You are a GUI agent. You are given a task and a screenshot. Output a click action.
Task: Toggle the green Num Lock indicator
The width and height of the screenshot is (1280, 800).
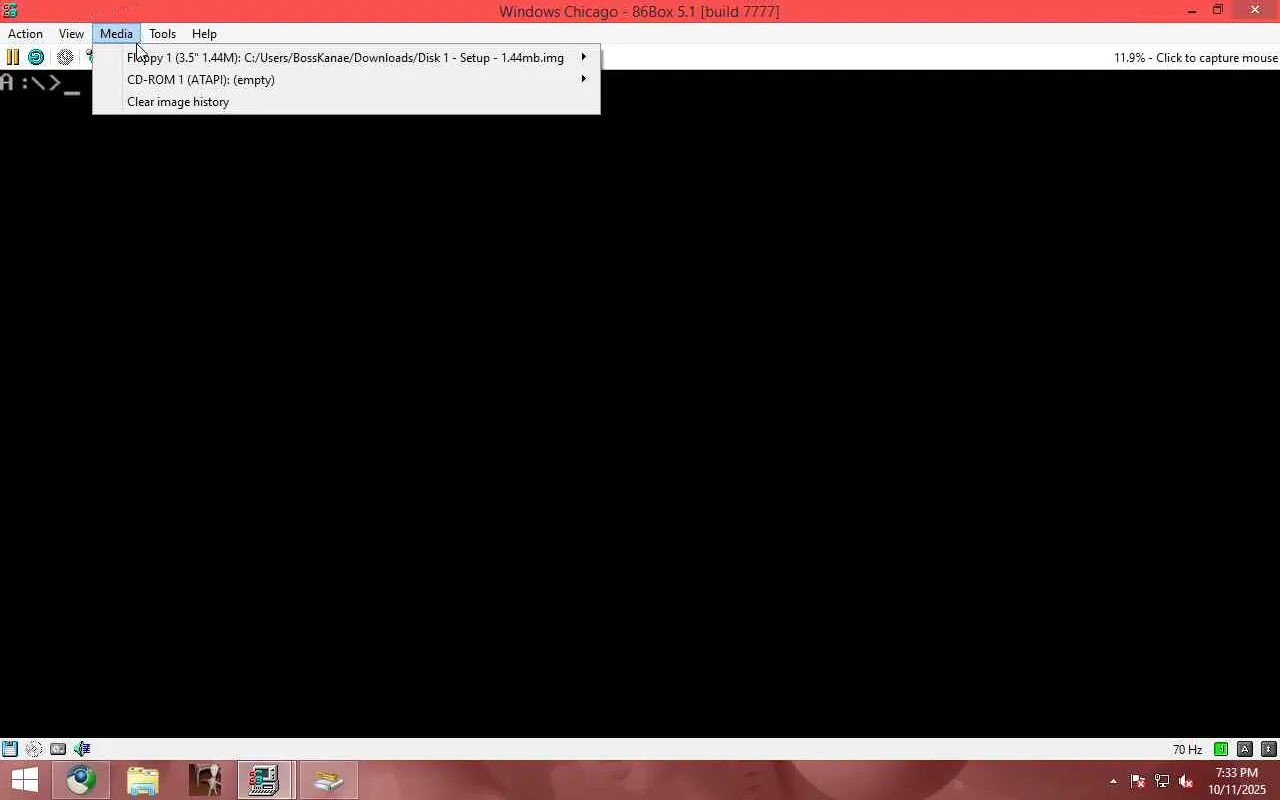coord(1221,749)
